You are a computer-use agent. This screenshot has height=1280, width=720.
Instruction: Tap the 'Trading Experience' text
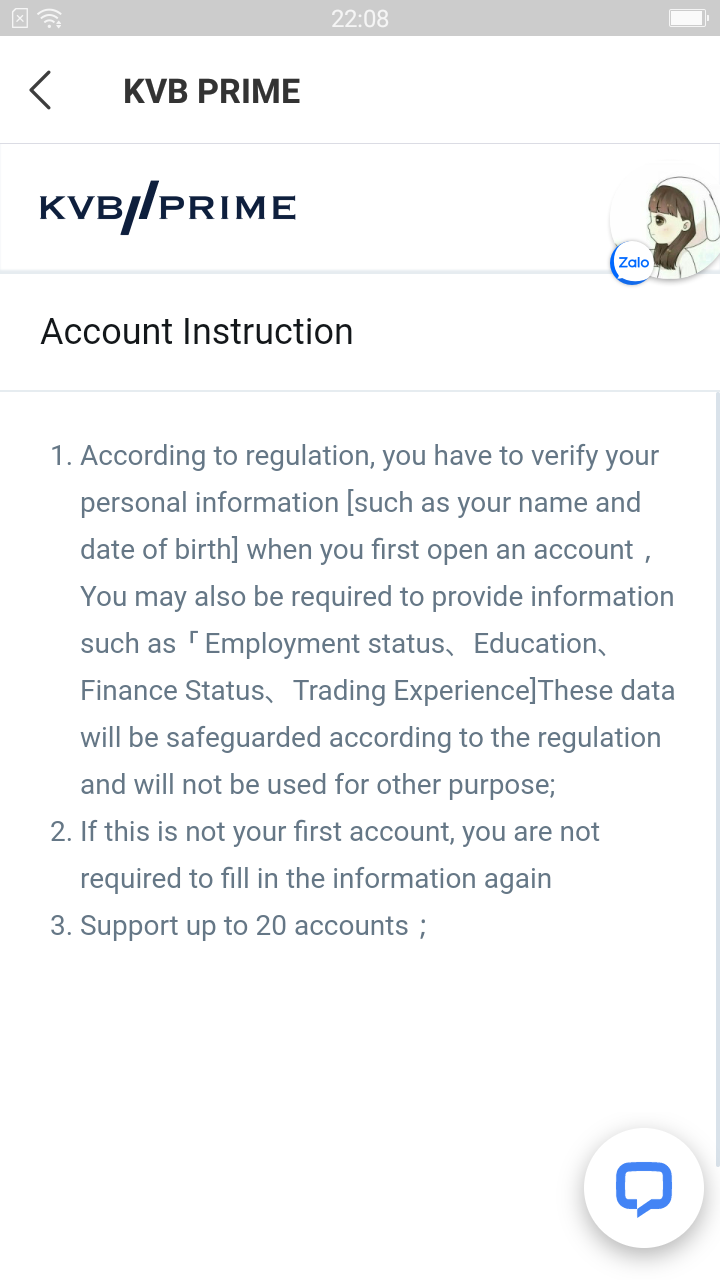pos(411,690)
